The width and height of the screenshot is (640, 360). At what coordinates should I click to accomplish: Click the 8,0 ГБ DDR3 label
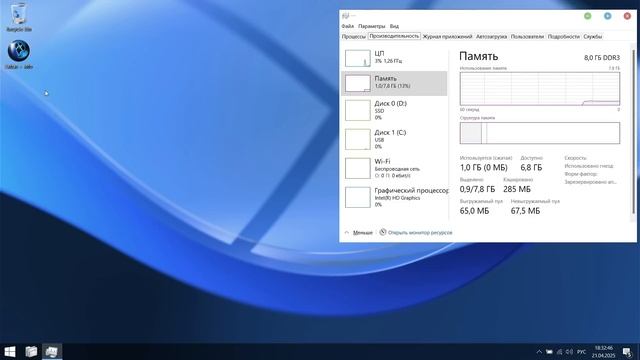coord(602,58)
